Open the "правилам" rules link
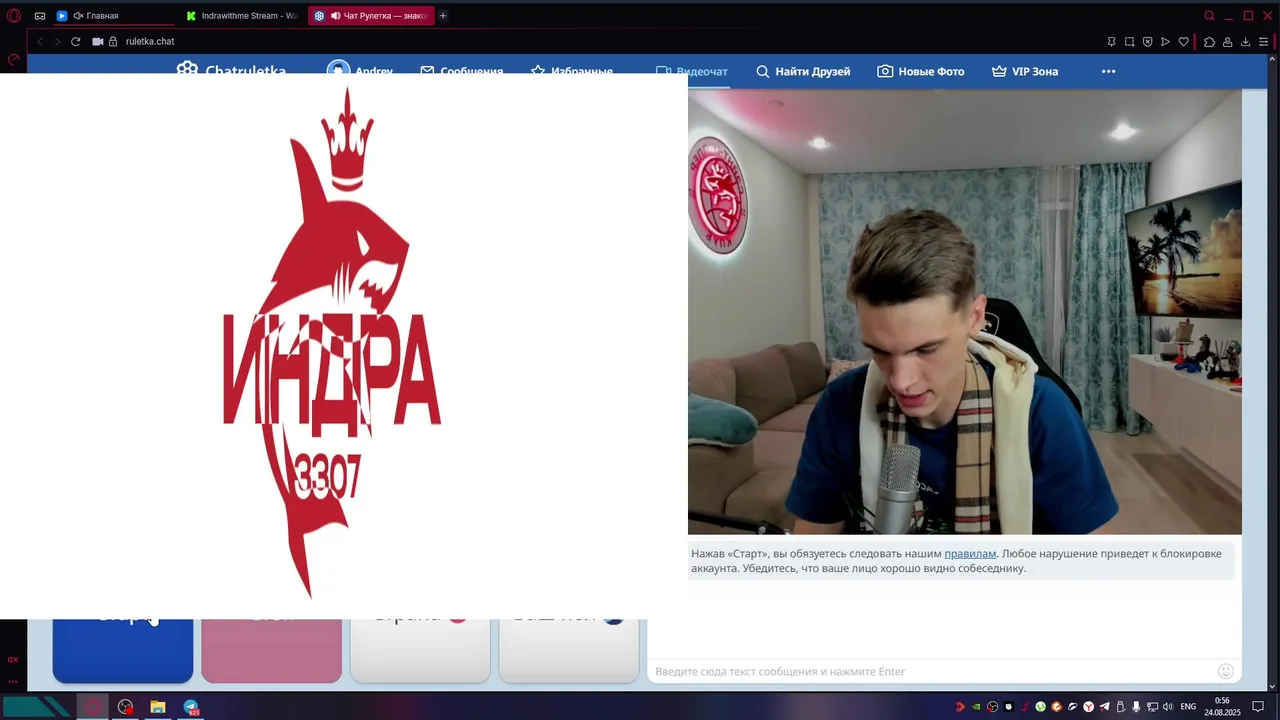This screenshot has width=1280, height=720. point(970,553)
